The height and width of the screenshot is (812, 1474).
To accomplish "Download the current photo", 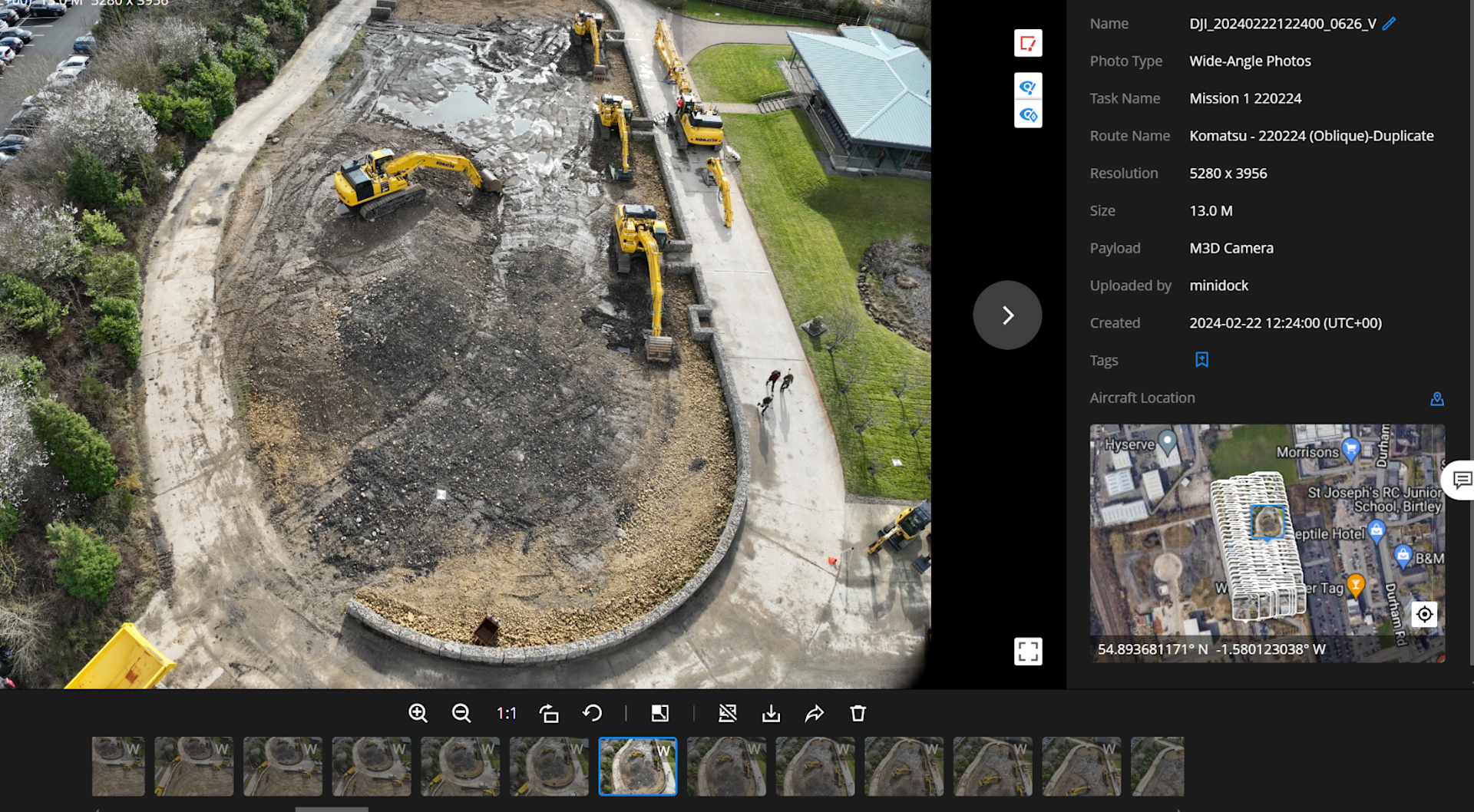I will point(771,714).
